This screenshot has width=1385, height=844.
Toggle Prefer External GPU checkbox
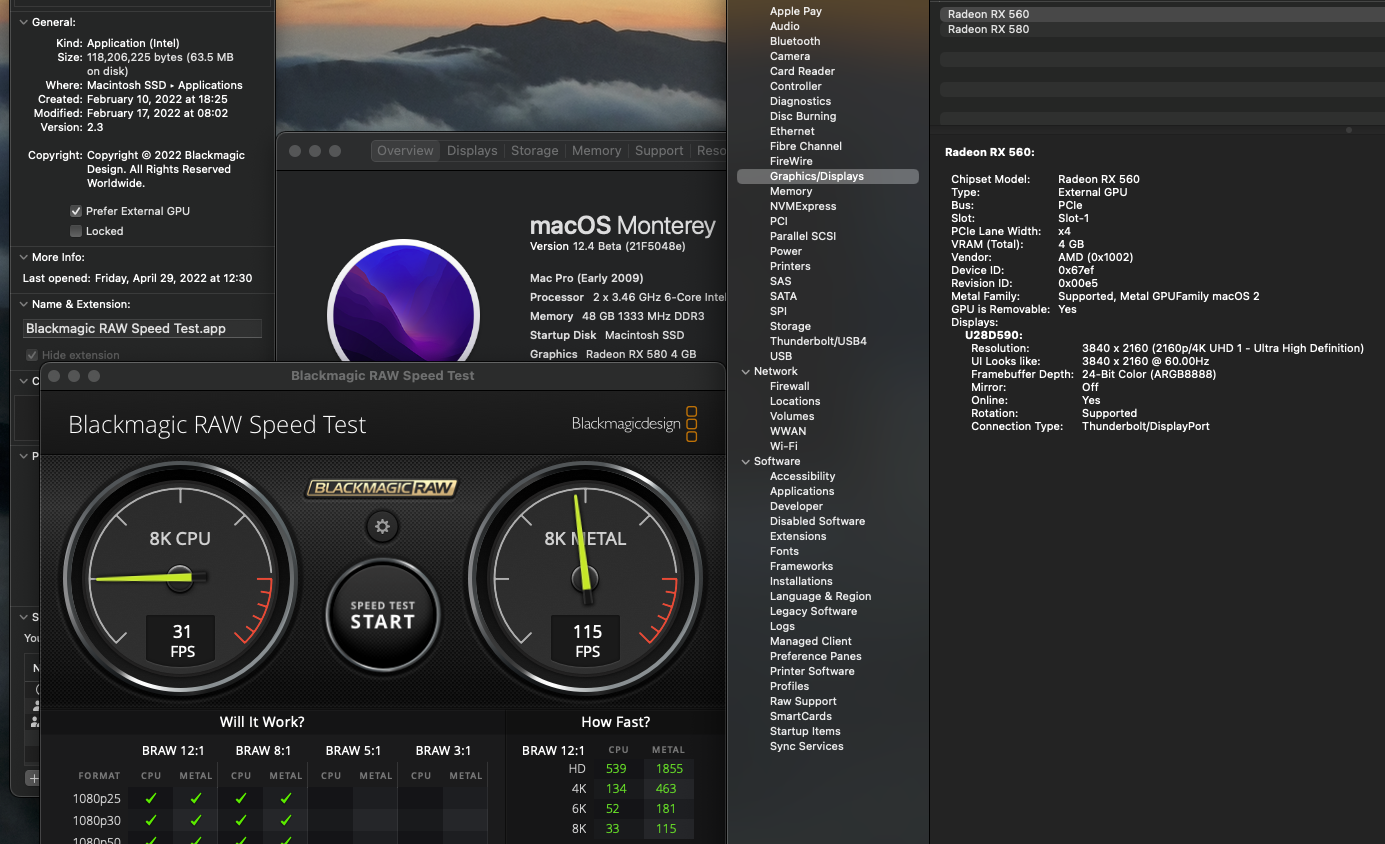click(76, 211)
